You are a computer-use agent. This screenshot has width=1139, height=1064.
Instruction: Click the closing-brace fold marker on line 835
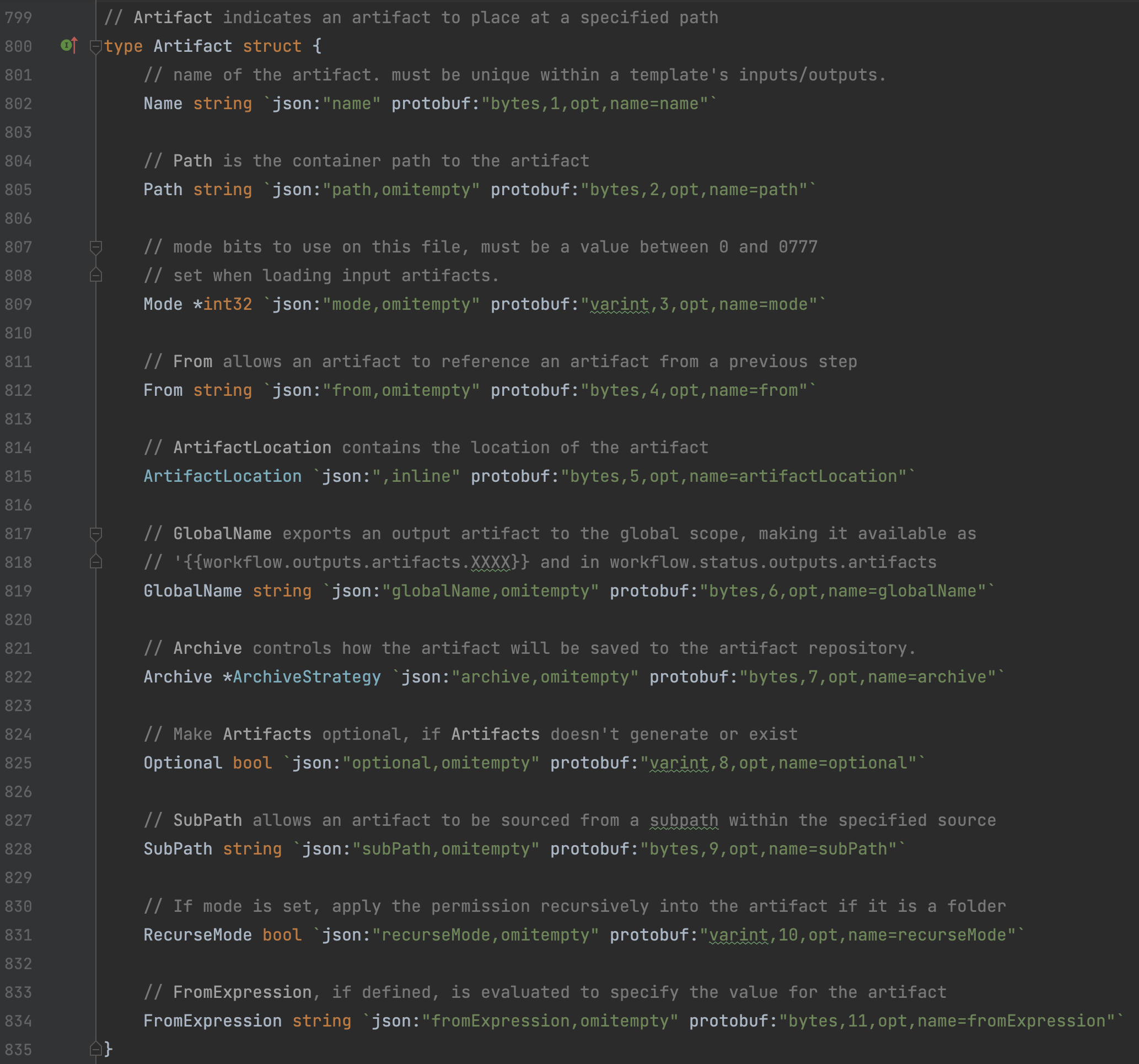96,1049
